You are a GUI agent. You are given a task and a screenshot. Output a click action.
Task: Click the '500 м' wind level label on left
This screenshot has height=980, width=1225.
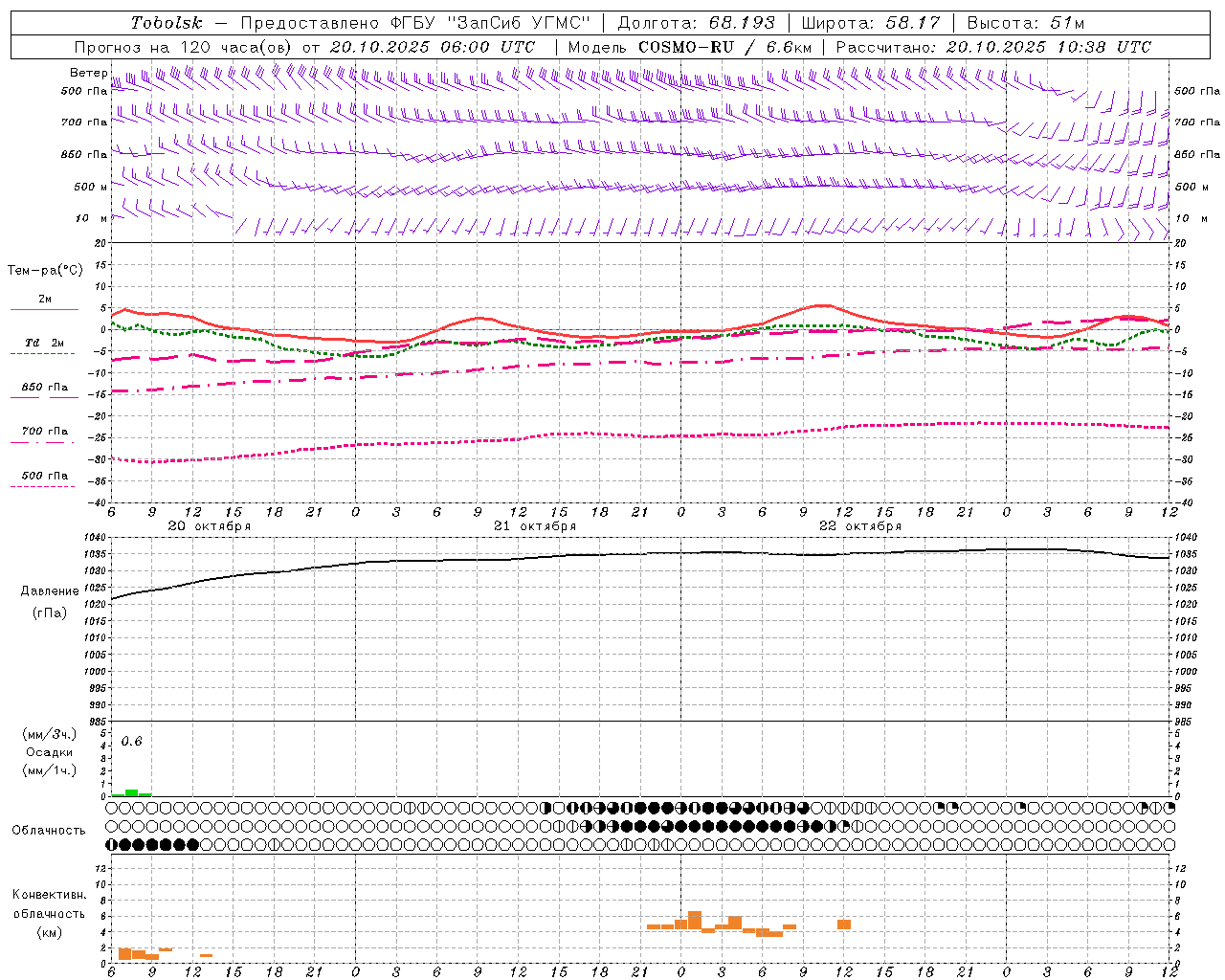pyautogui.click(x=91, y=187)
